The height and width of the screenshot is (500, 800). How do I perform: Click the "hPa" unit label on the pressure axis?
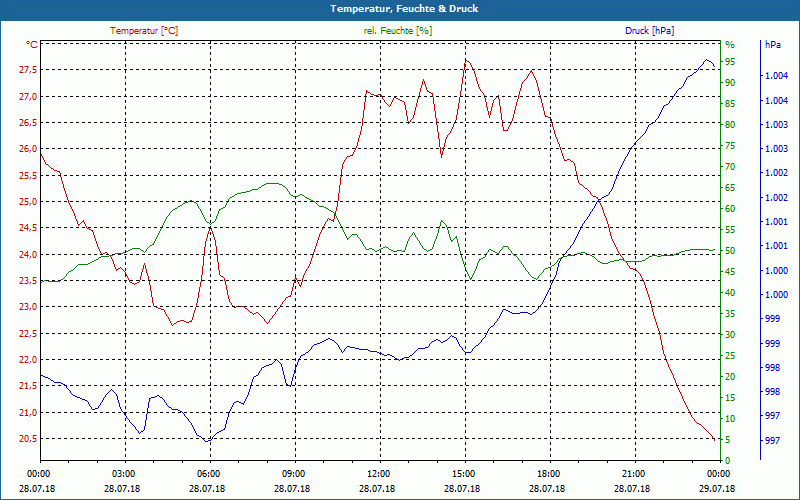(x=773, y=44)
